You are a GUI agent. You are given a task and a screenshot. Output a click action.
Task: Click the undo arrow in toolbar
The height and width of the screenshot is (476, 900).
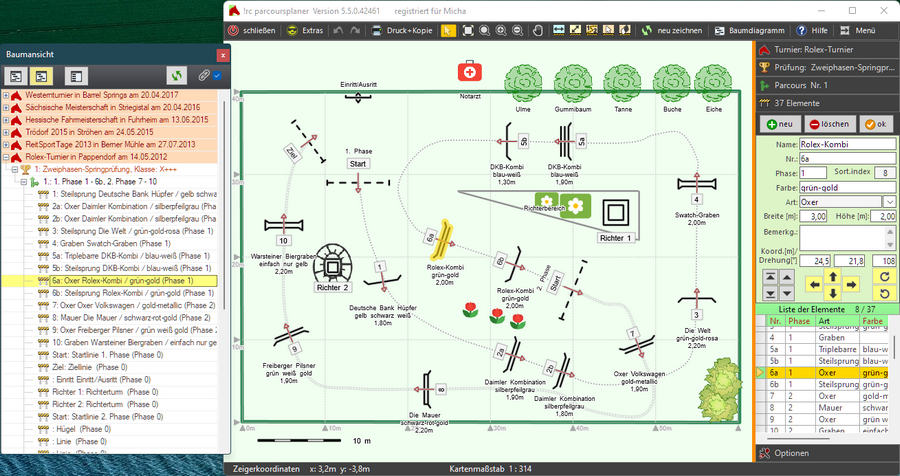[x=339, y=30]
